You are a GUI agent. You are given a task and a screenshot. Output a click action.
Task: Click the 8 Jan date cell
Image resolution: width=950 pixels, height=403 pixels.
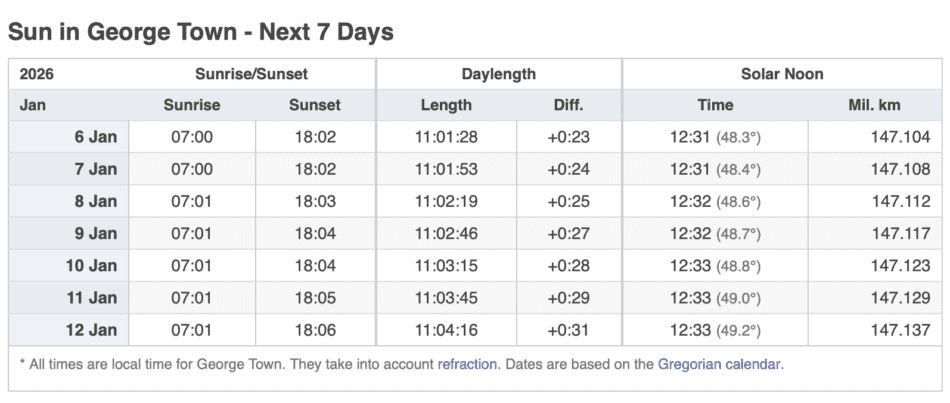pyautogui.click(x=96, y=201)
